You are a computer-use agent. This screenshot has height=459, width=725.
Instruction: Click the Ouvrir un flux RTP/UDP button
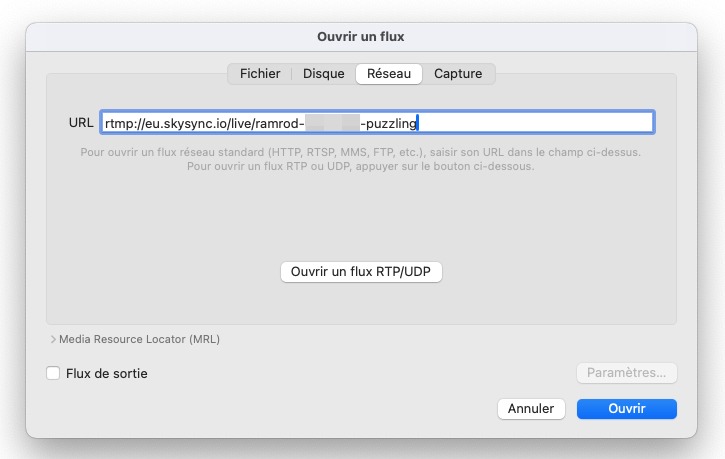361,272
